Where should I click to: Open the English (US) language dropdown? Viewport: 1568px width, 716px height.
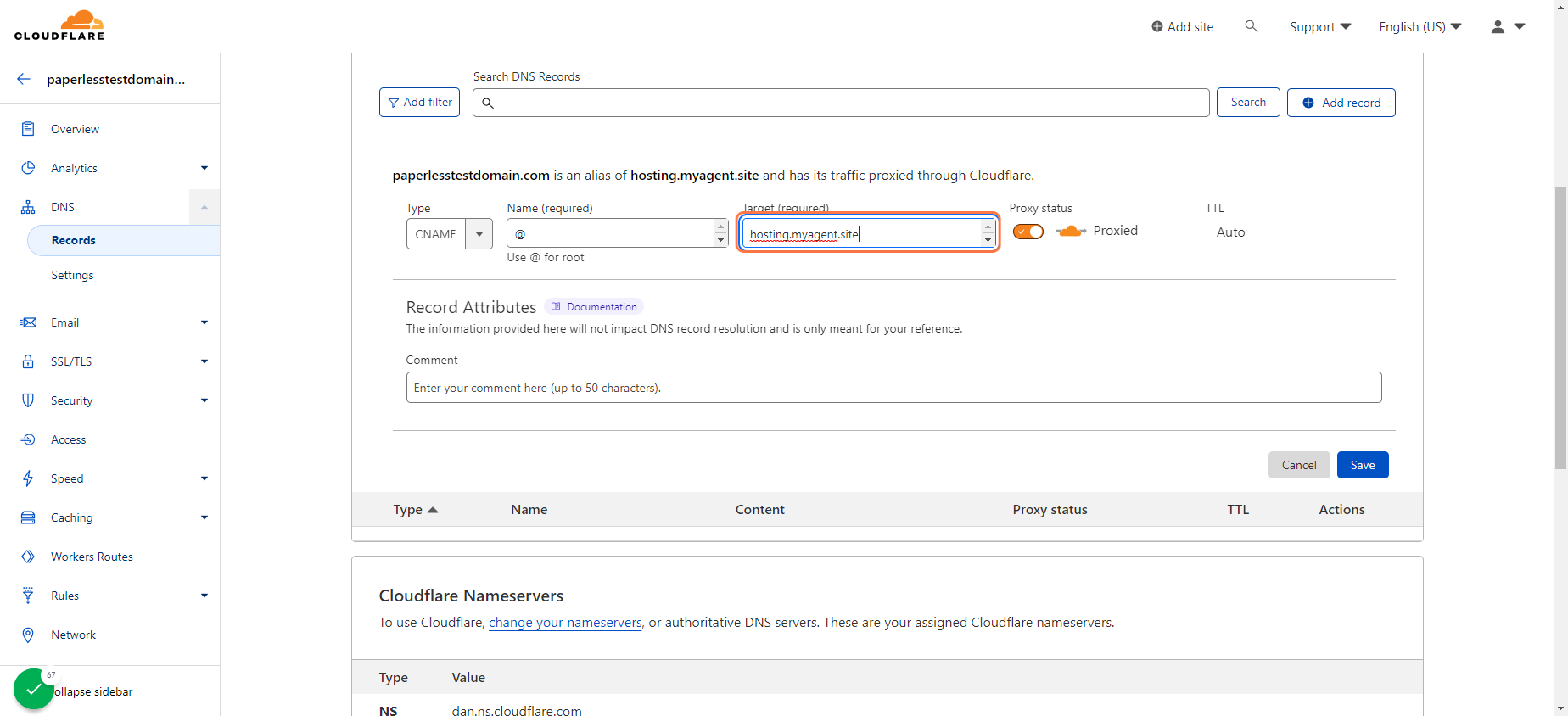click(x=1420, y=27)
